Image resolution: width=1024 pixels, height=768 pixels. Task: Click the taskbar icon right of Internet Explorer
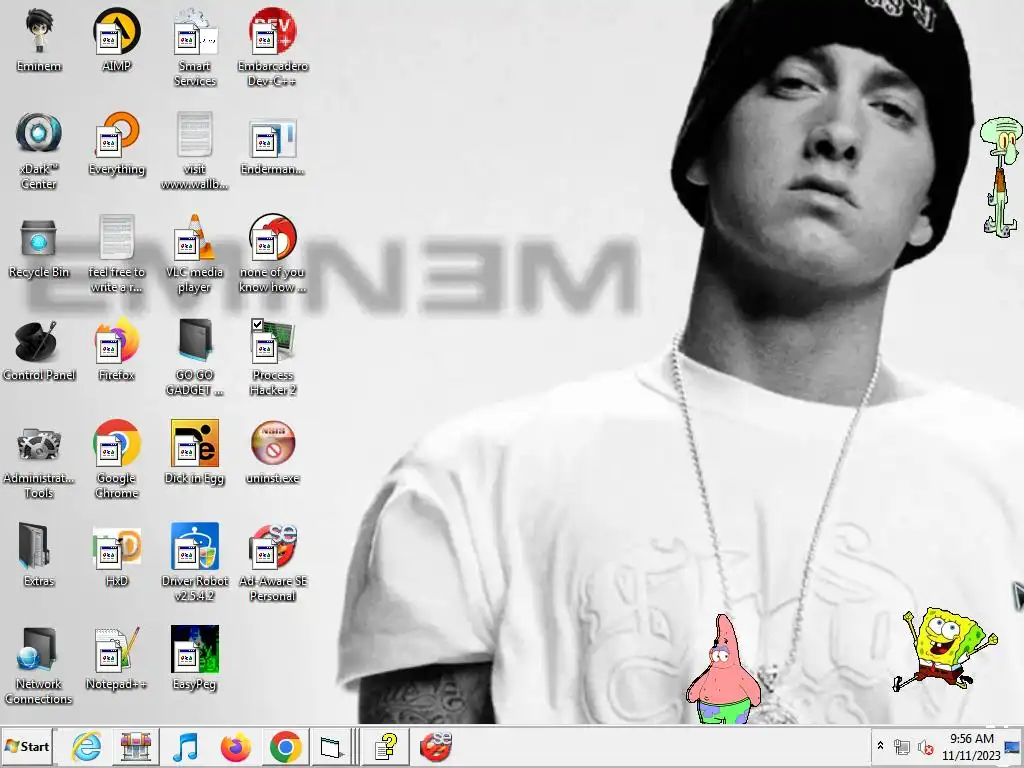click(x=136, y=746)
